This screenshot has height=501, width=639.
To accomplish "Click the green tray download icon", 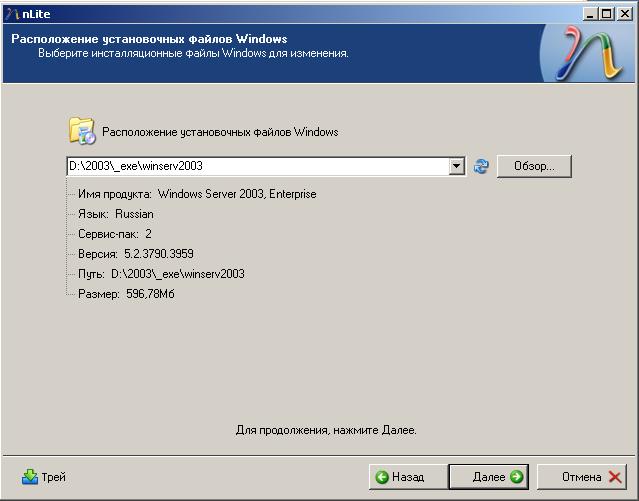I will pos(30,477).
